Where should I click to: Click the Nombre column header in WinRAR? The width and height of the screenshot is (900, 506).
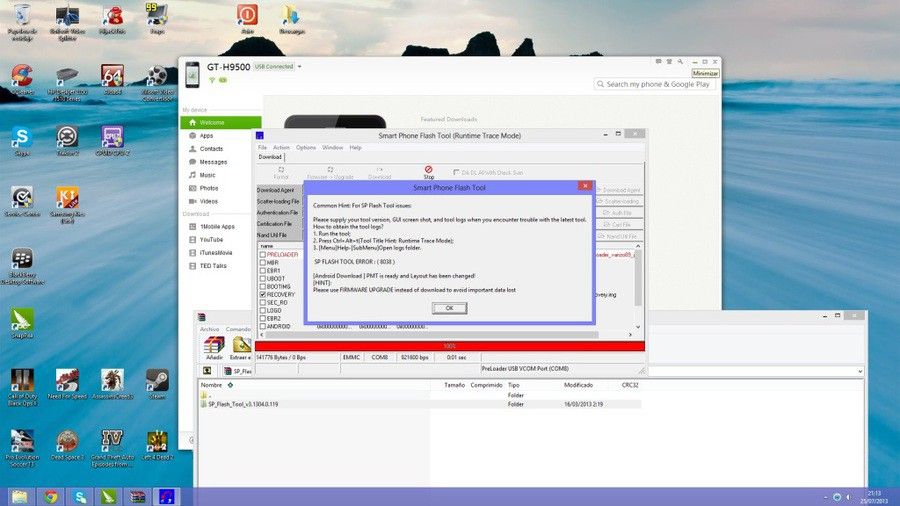211,385
